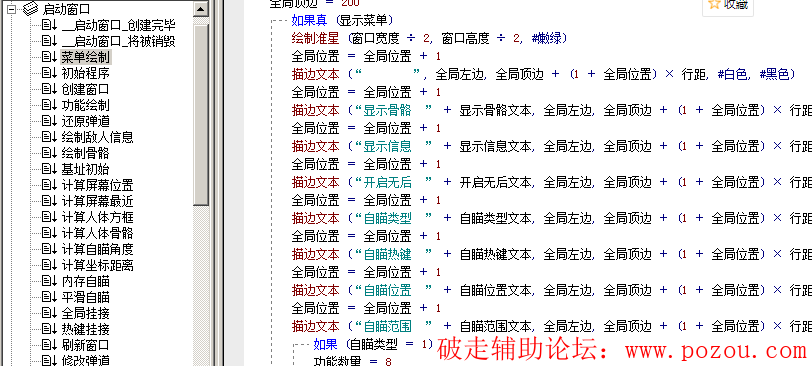Open the 平滑自瞄 entry

[85, 298]
